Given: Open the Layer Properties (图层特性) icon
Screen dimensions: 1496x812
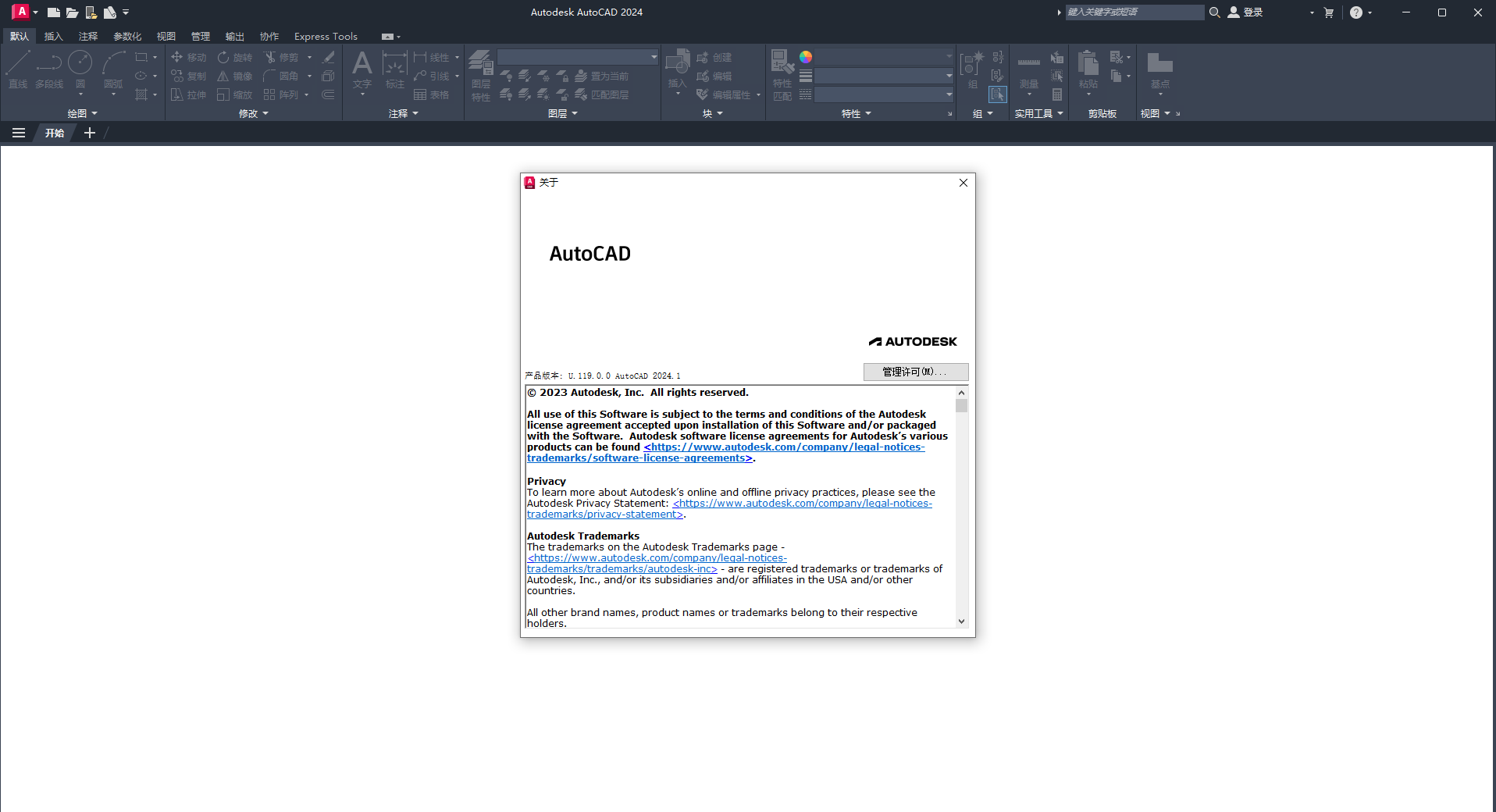Looking at the screenshot, I should [x=480, y=64].
